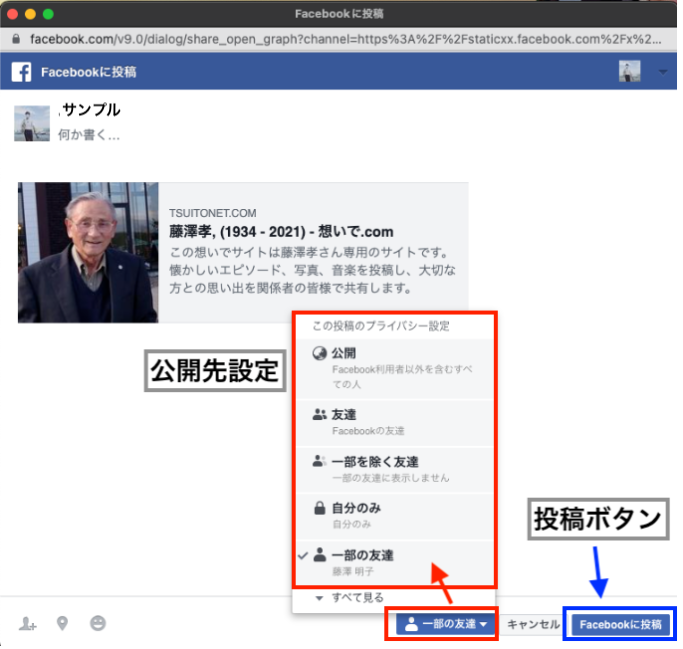Click the globe icon beside 公開
Image resolution: width=683 pixels, height=649 pixels.
(319, 353)
